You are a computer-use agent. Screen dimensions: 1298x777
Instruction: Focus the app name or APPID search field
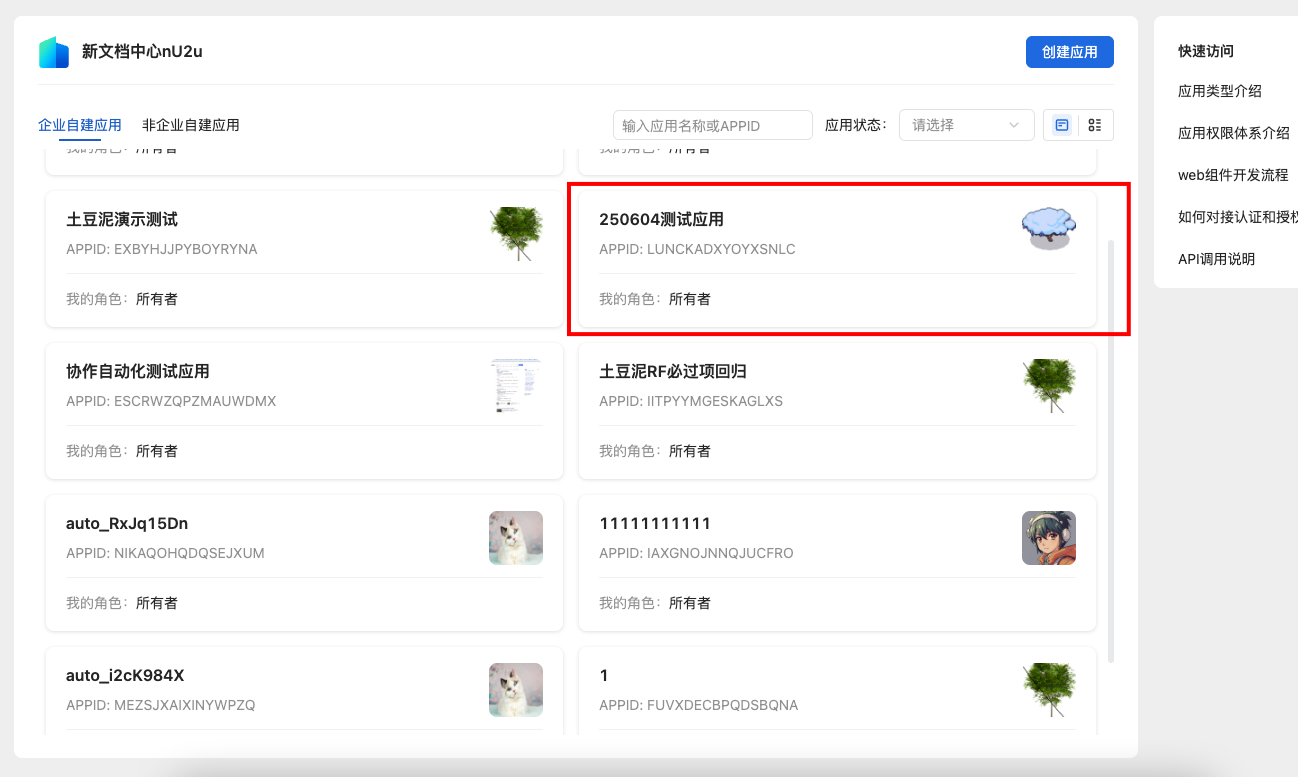pyautogui.click(x=712, y=125)
